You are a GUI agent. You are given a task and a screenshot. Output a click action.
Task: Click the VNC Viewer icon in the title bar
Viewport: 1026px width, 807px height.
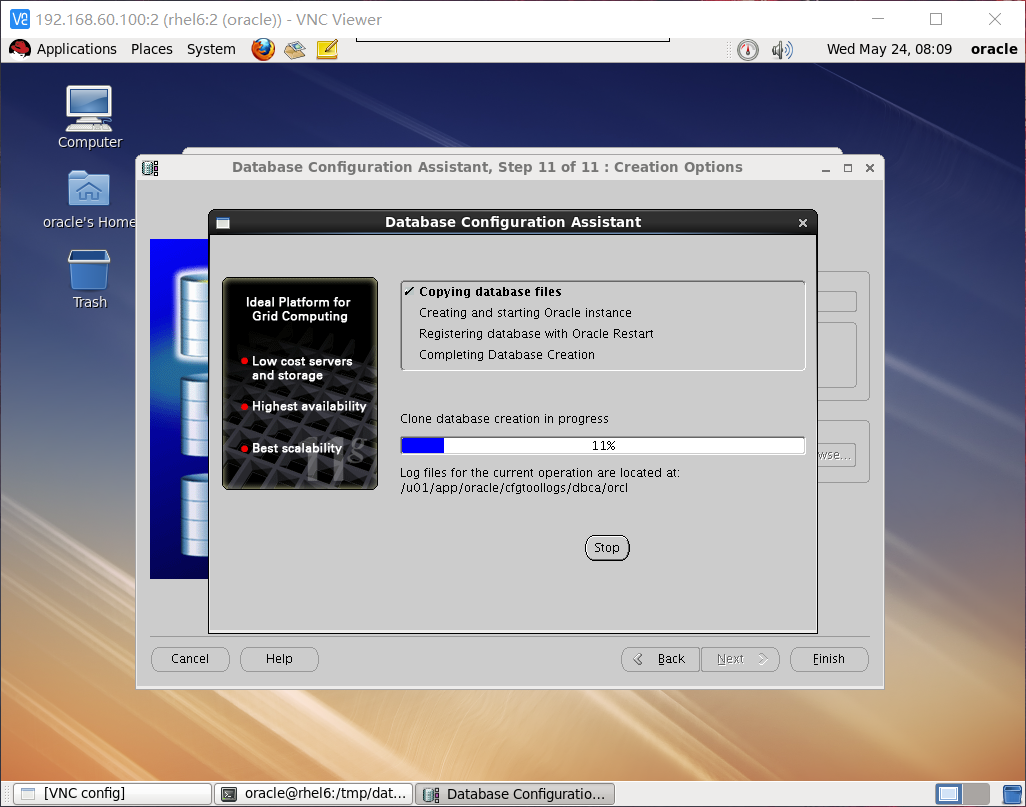coord(19,19)
